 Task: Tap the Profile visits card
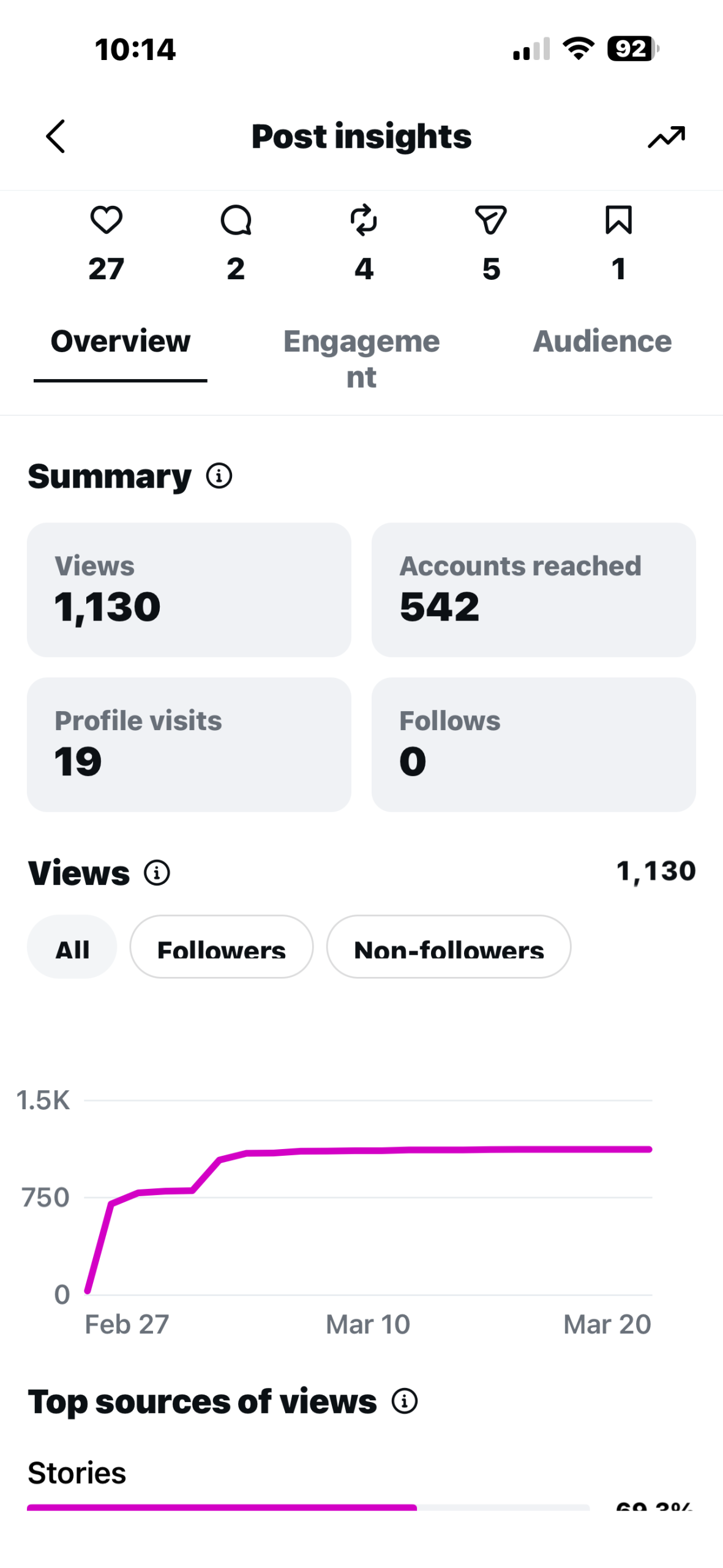pos(189,744)
